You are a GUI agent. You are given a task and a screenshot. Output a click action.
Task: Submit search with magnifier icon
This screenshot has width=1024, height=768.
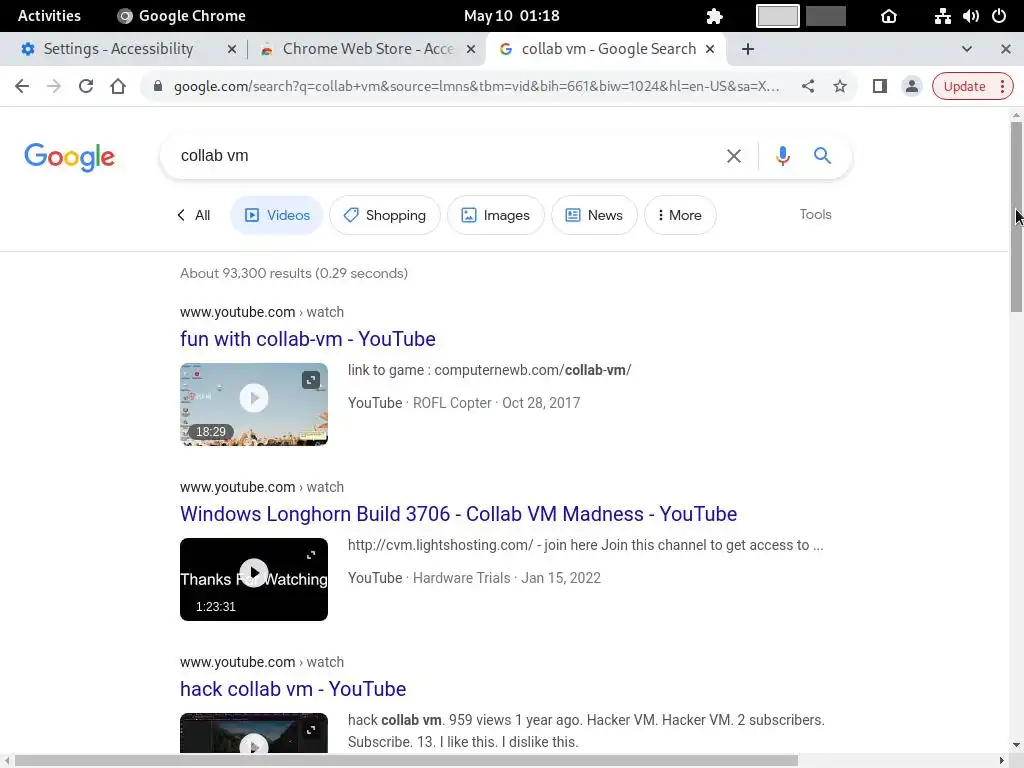click(822, 155)
